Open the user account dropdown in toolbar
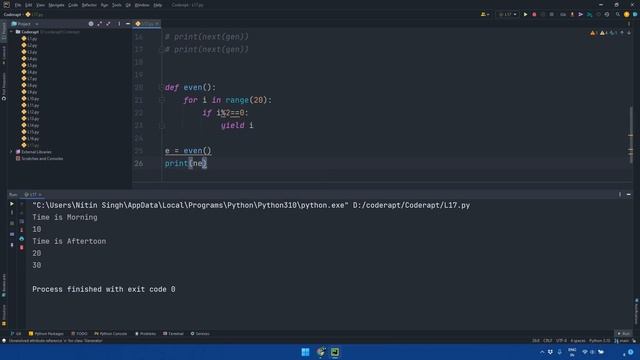Screen dimensions: 640x360 [x=485, y=14]
